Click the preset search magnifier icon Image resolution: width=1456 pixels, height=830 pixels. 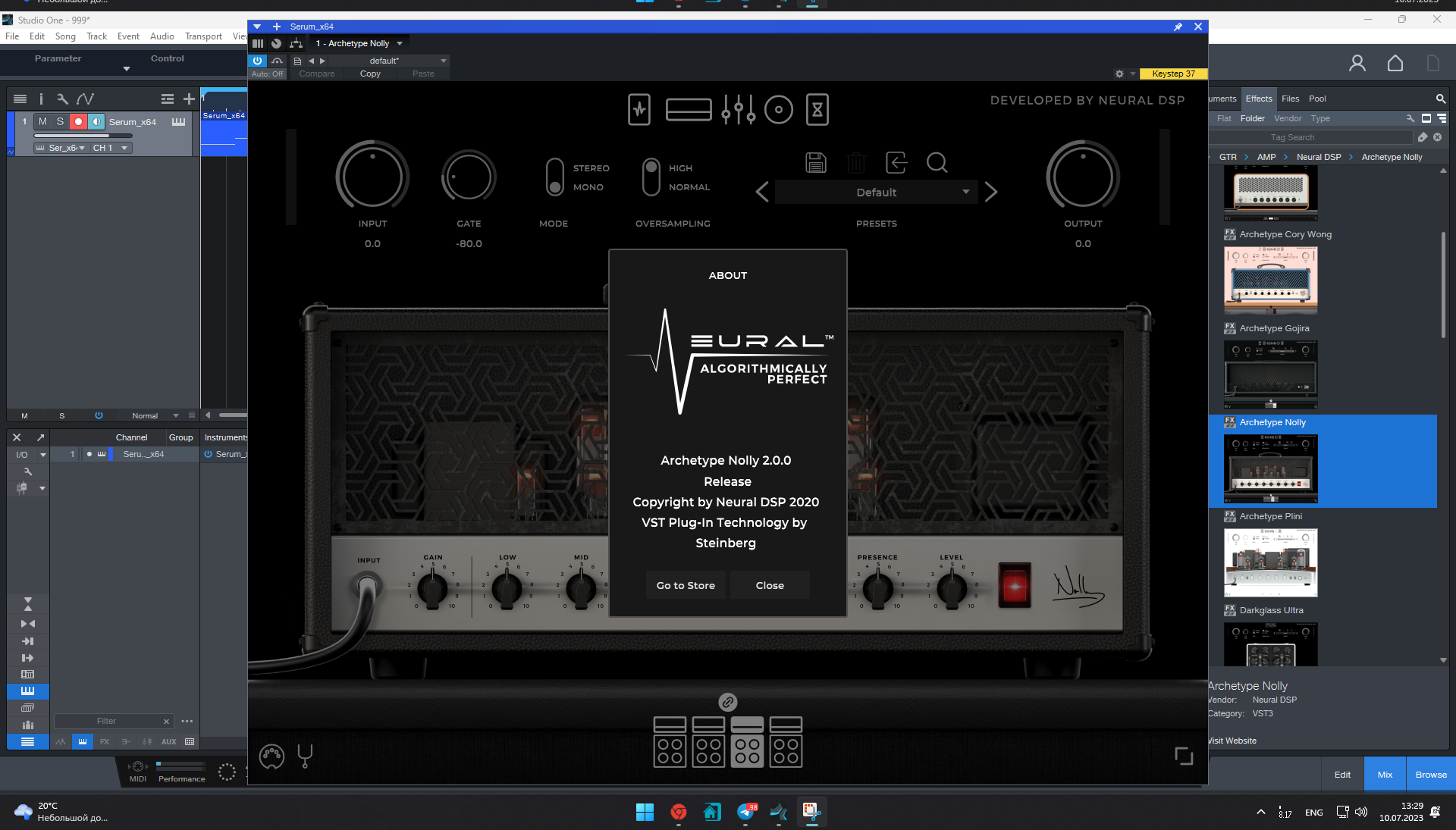coord(937,162)
